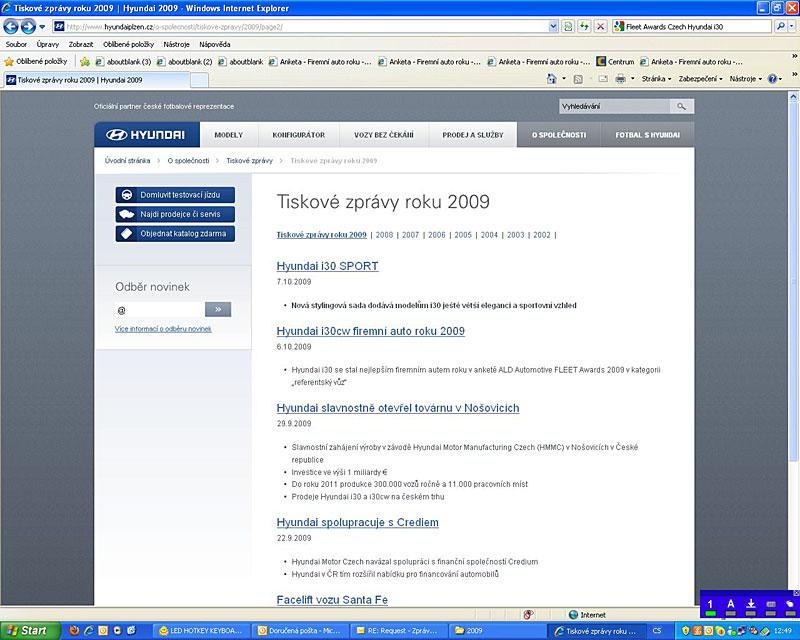Open Hyundai spolupracuje s Crediem article

[x=358, y=523]
